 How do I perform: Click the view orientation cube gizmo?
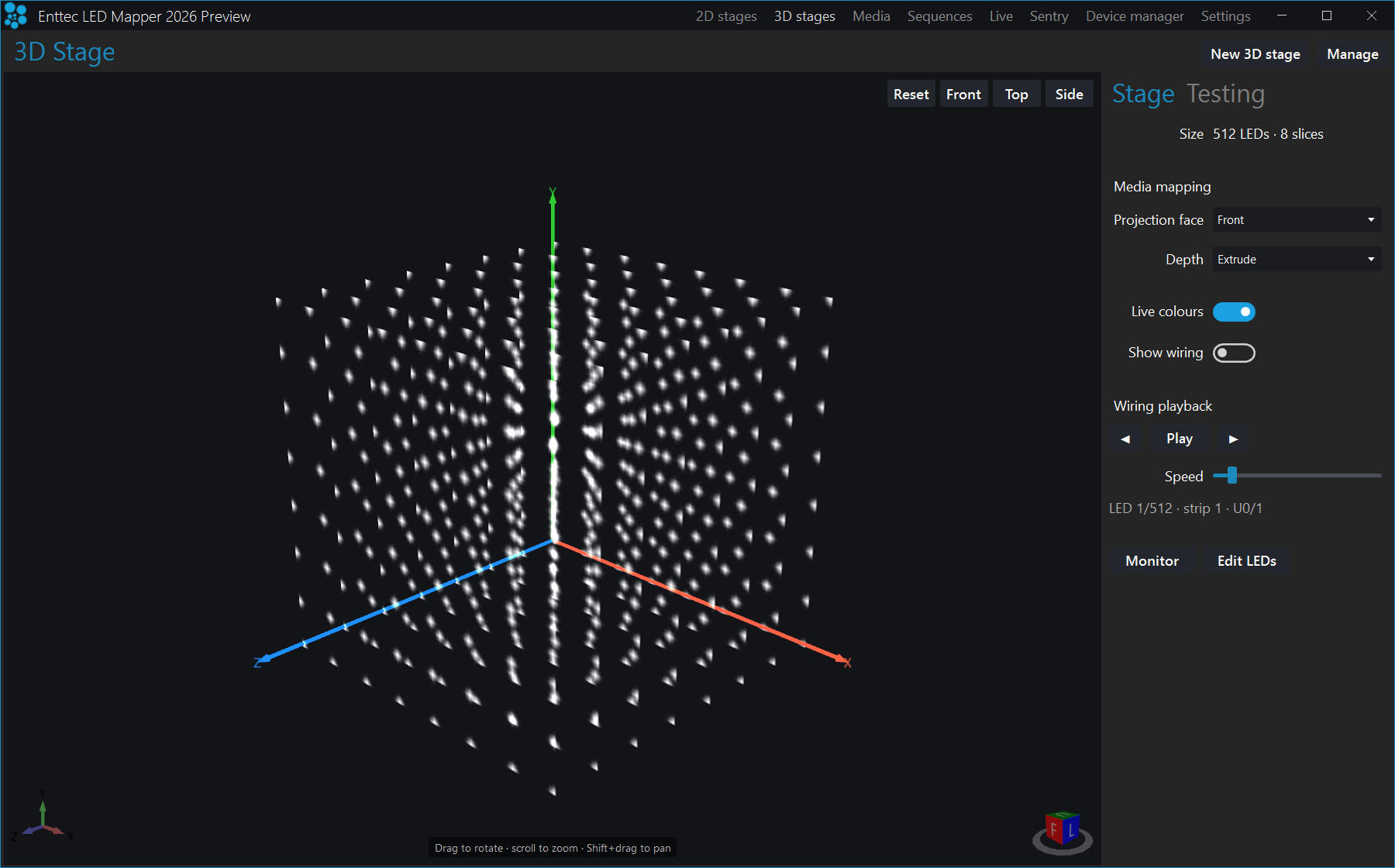pos(1062,832)
